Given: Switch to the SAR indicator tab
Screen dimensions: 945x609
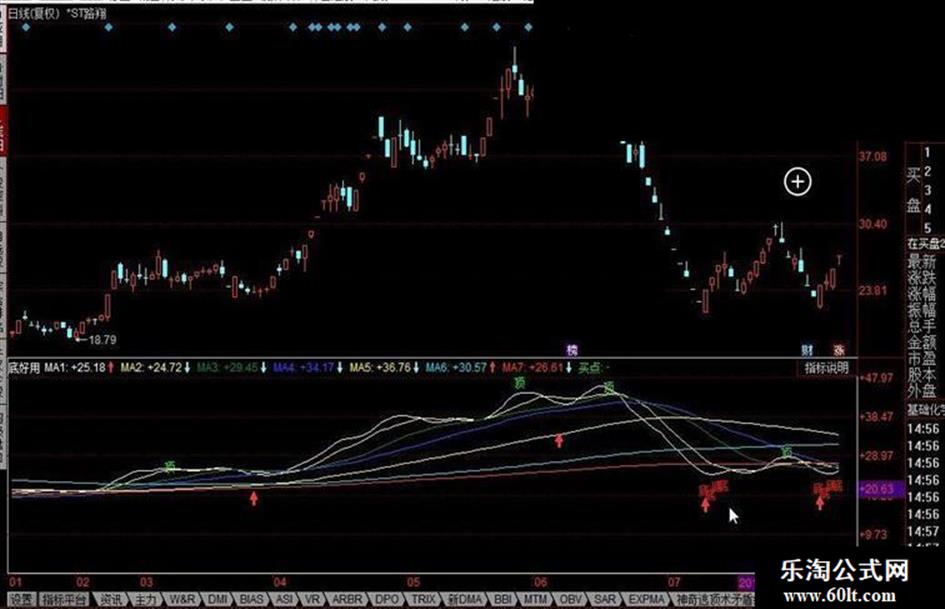Looking at the screenshot, I should (604, 599).
